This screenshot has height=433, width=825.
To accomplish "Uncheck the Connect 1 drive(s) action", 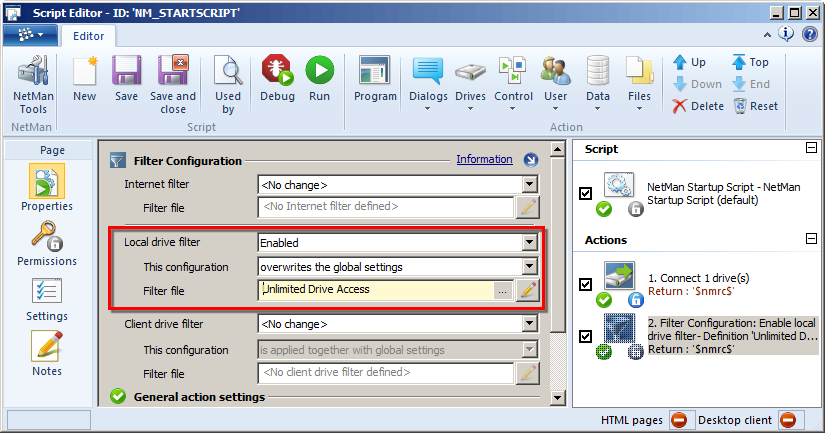I will (x=586, y=284).
